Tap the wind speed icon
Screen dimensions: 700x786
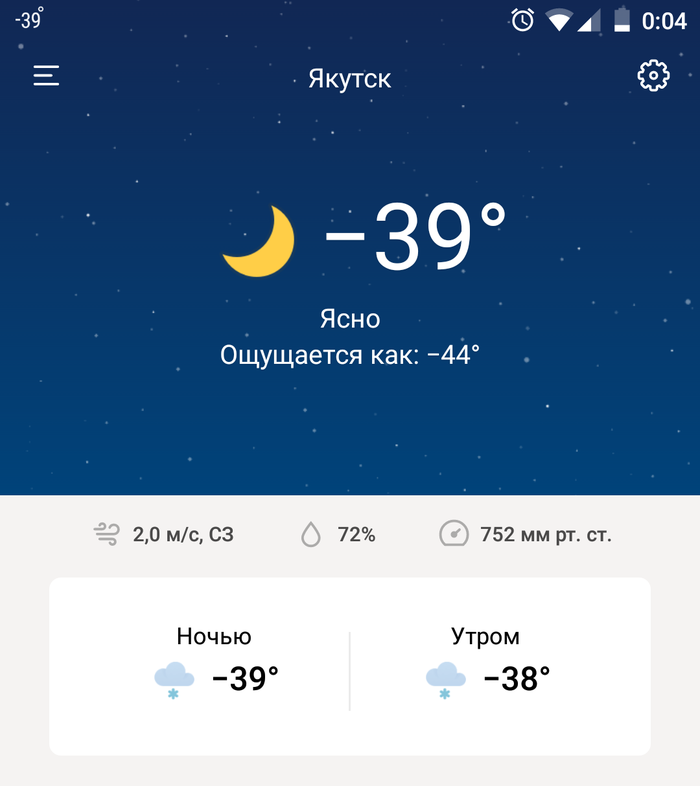107,534
